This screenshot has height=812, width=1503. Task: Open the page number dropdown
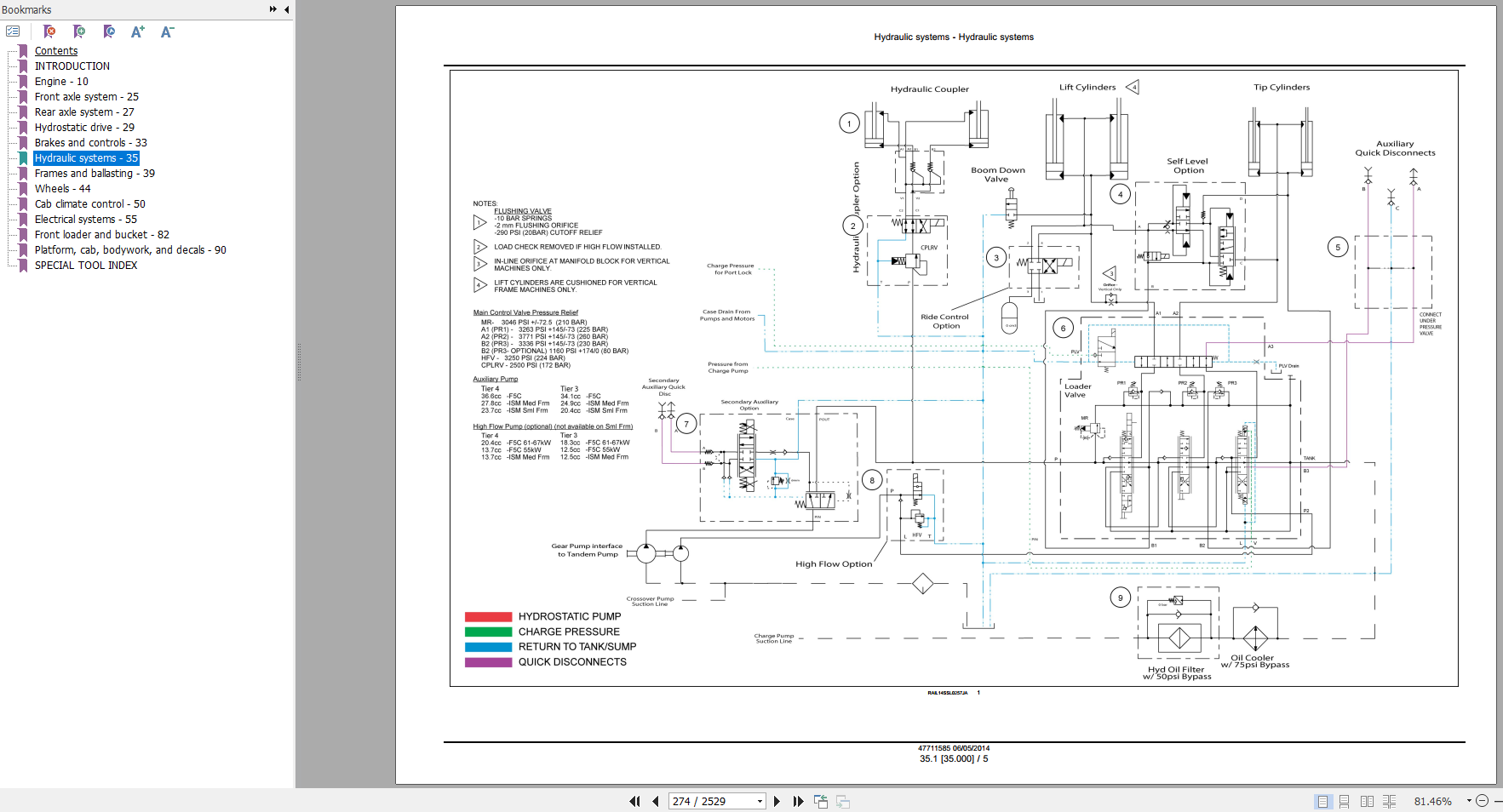[760, 801]
